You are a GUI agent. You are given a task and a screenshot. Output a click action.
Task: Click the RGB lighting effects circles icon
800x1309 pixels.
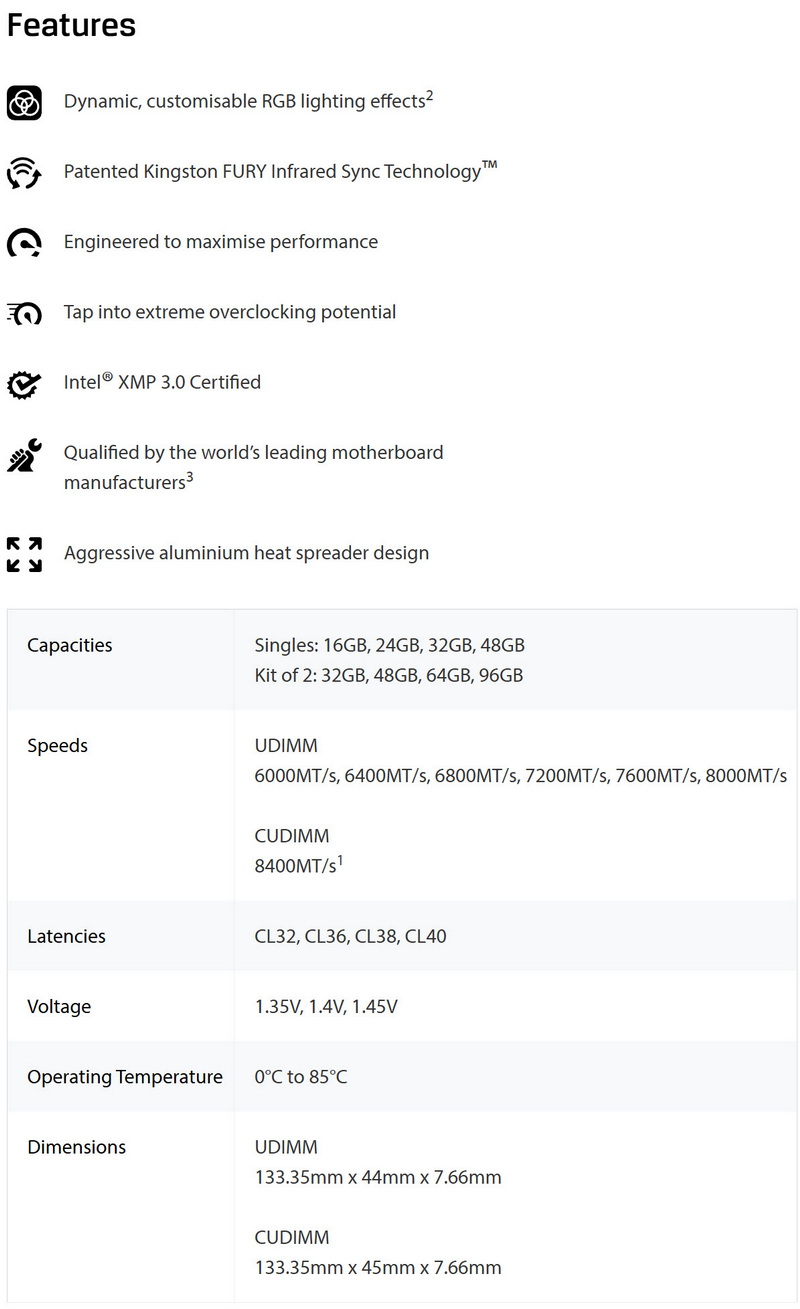(x=24, y=103)
